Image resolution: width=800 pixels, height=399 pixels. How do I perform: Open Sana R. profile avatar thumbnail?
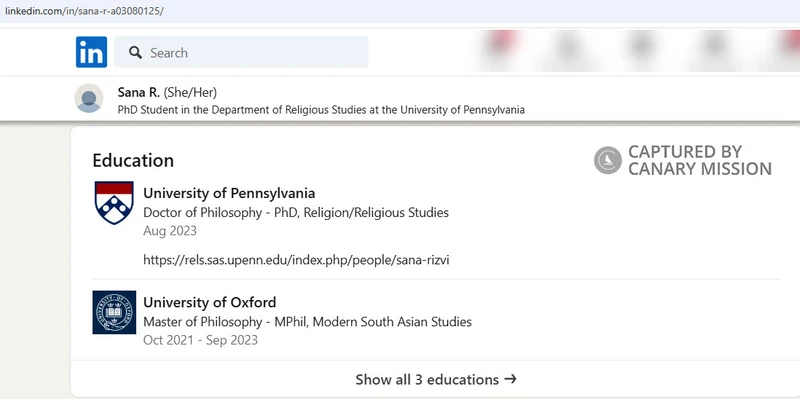click(89, 98)
